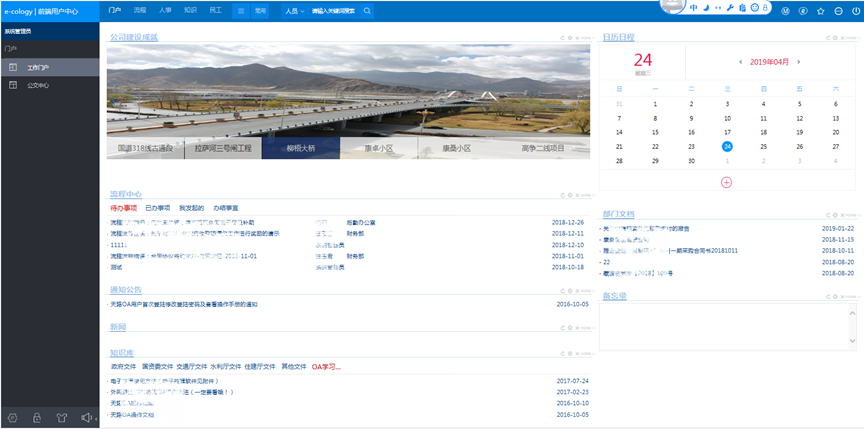This screenshot has width=864, height=429.
Task: Click the padlock icon at sidebar bottom
Action: pyautogui.click(x=37, y=418)
